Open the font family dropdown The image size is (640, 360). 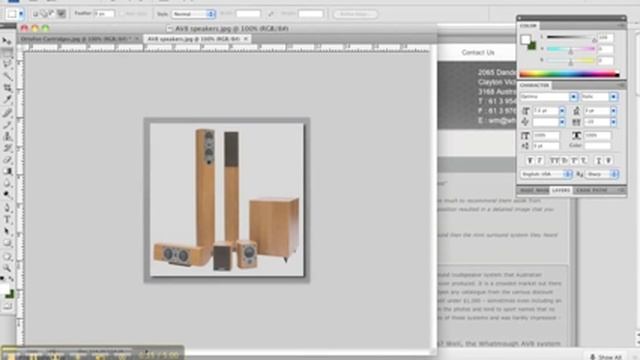tap(574, 97)
